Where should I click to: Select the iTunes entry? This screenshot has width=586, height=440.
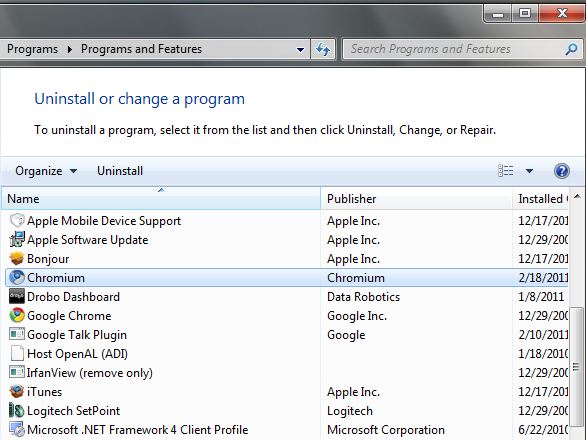(44, 392)
